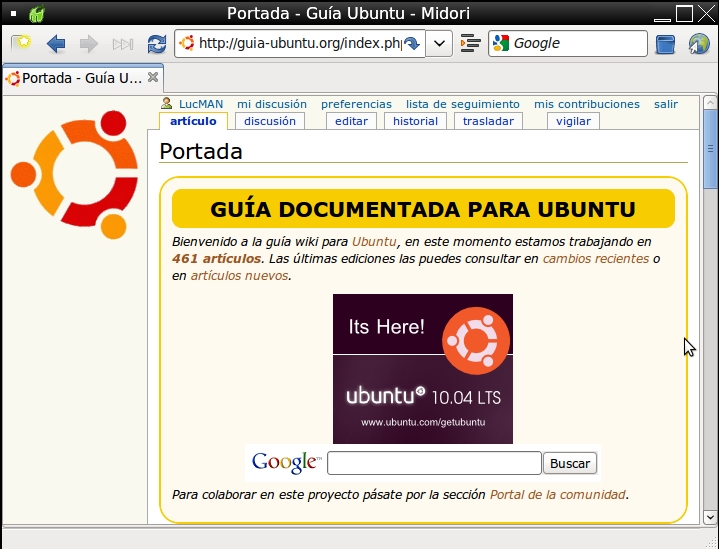Viewport: 719px width, 549px height.
Task: Click the grey forward arrow button
Action: pyautogui.click(x=88, y=44)
